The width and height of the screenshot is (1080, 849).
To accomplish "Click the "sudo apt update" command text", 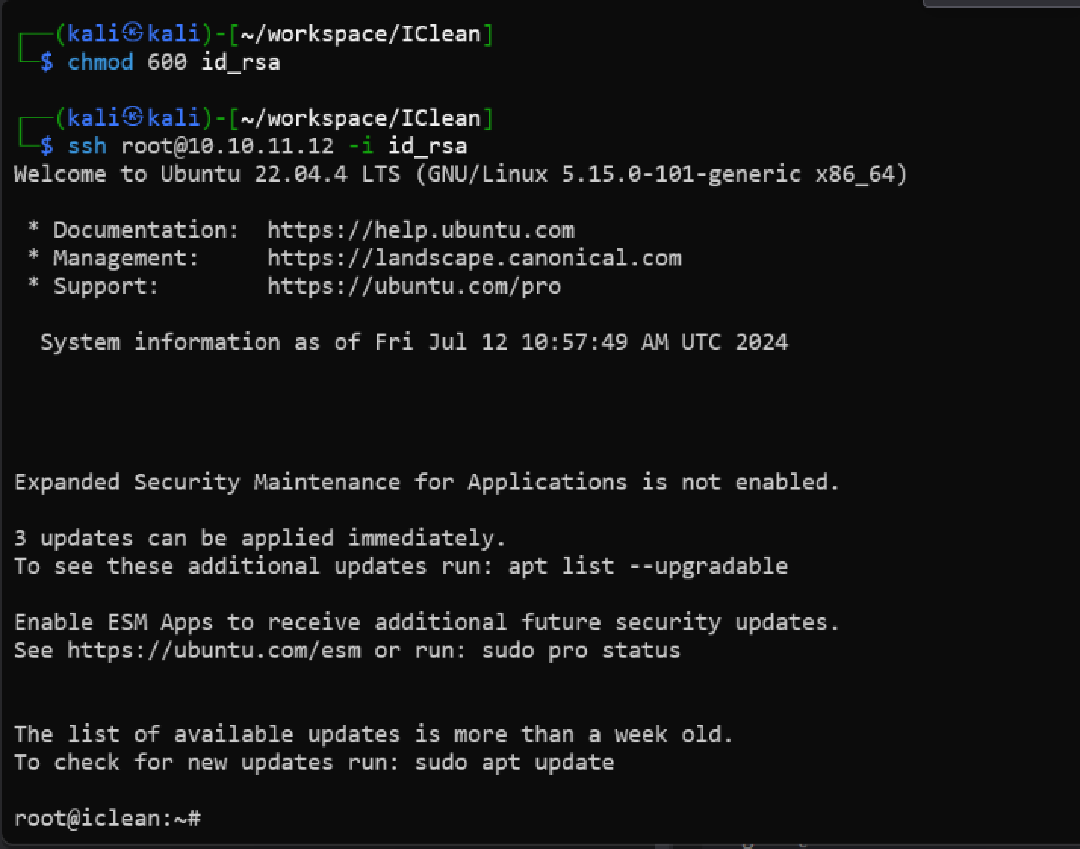I will tap(513, 763).
